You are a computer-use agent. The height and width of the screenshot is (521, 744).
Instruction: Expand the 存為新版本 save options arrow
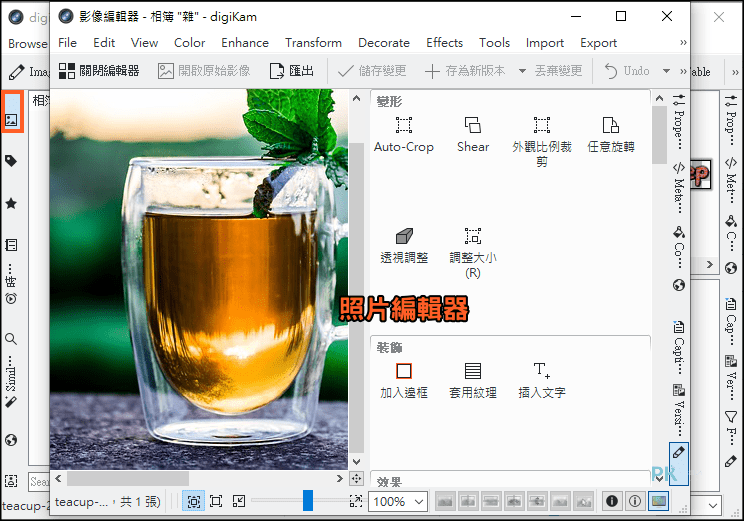pyautogui.click(x=522, y=71)
